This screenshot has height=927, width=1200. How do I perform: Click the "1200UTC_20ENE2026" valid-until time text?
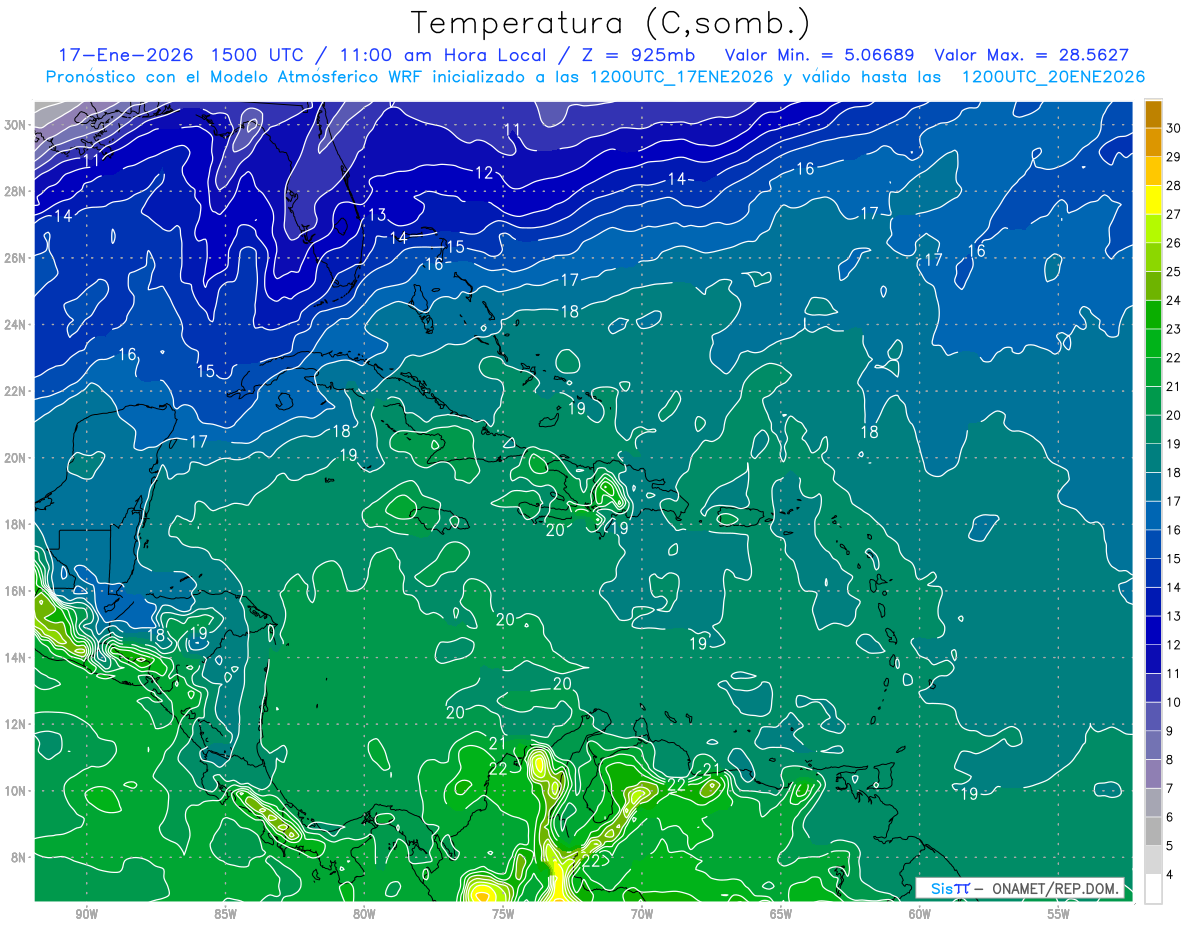1053,77
